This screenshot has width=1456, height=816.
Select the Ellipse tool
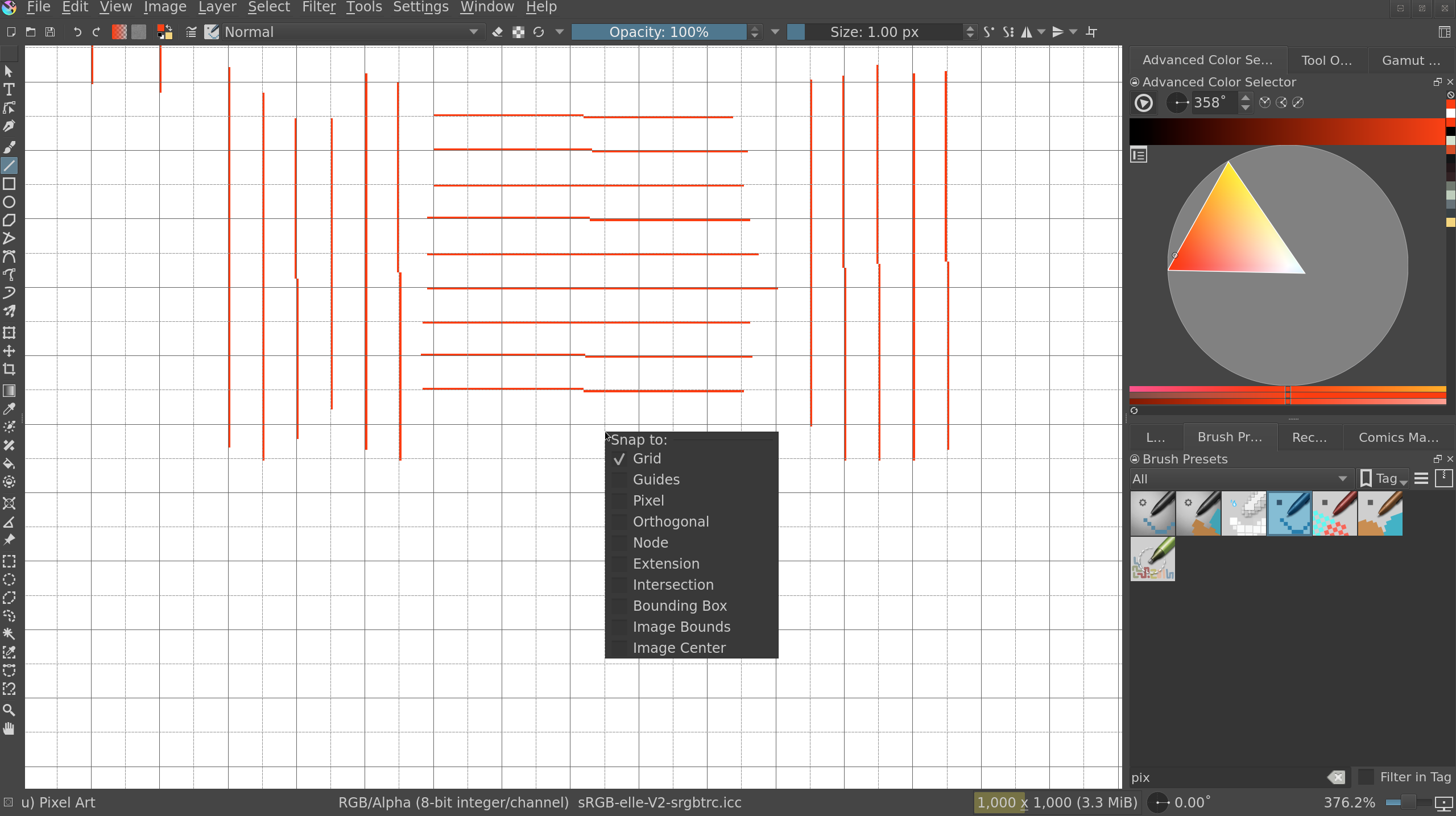coord(9,202)
